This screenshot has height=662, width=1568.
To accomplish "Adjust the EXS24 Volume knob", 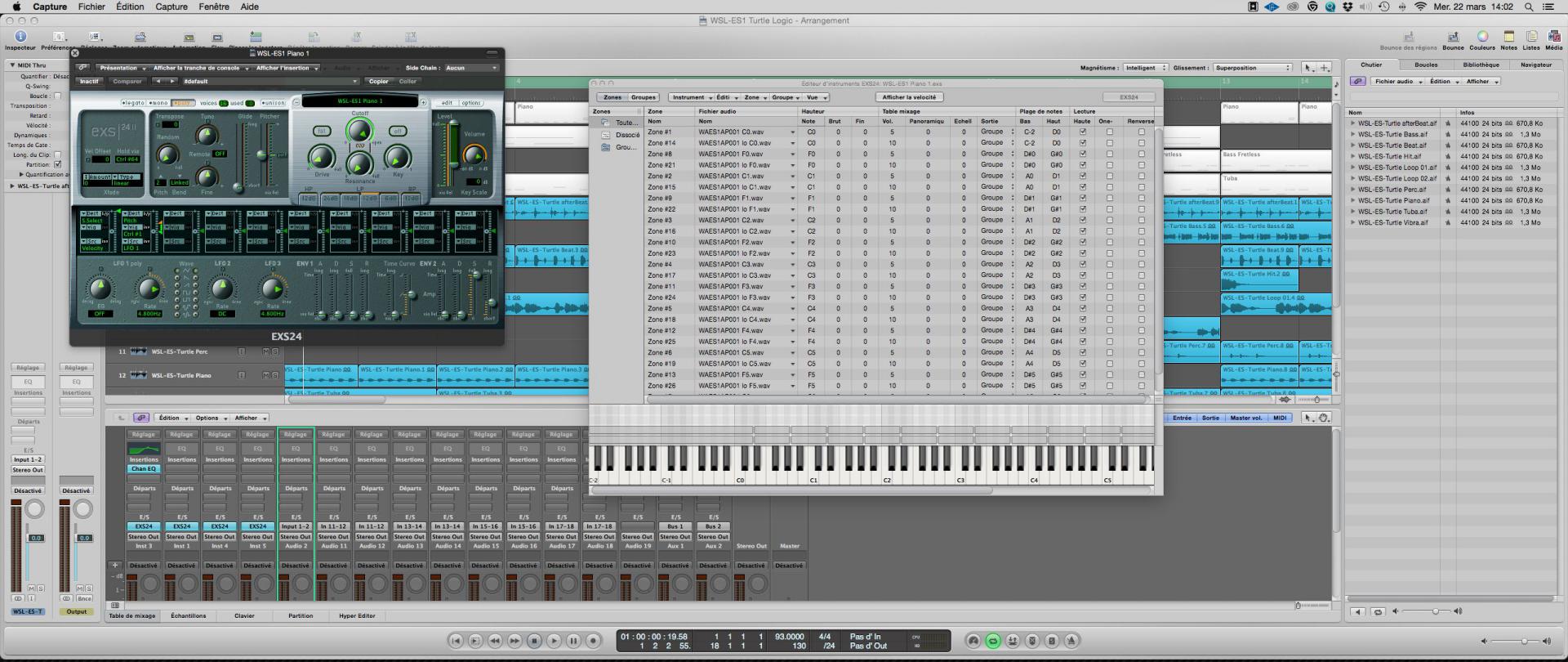I will tap(474, 154).
